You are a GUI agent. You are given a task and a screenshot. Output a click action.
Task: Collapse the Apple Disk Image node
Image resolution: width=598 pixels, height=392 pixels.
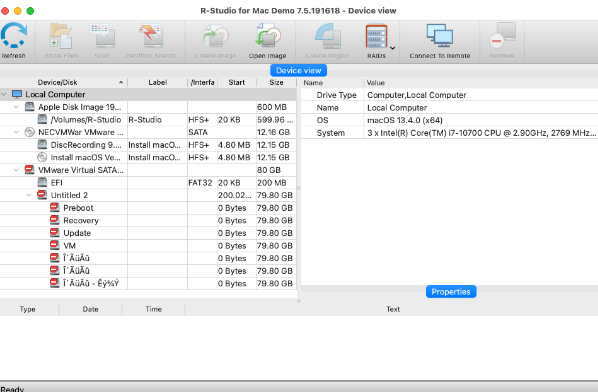(x=16, y=107)
